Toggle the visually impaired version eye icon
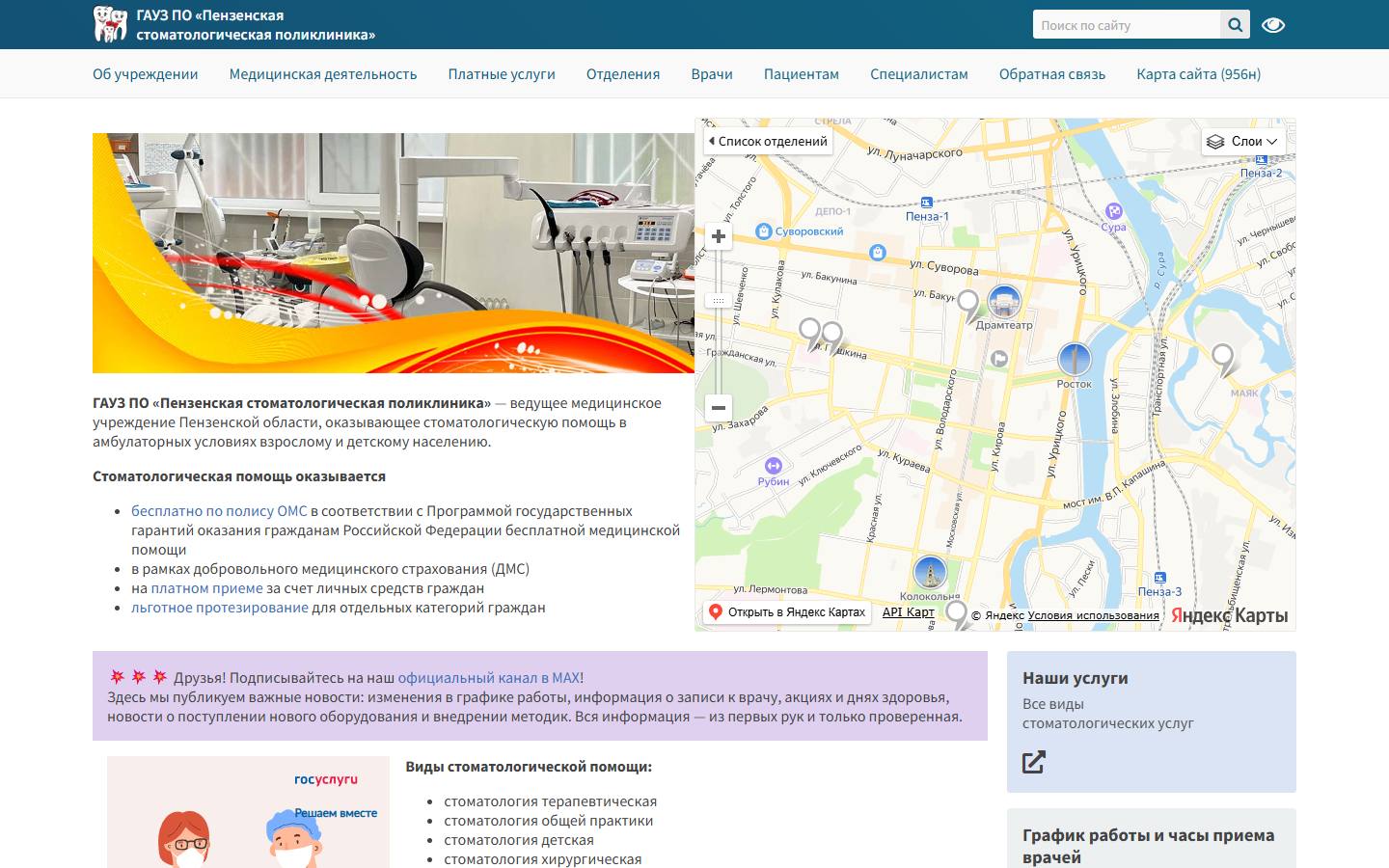 click(1273, 25)
